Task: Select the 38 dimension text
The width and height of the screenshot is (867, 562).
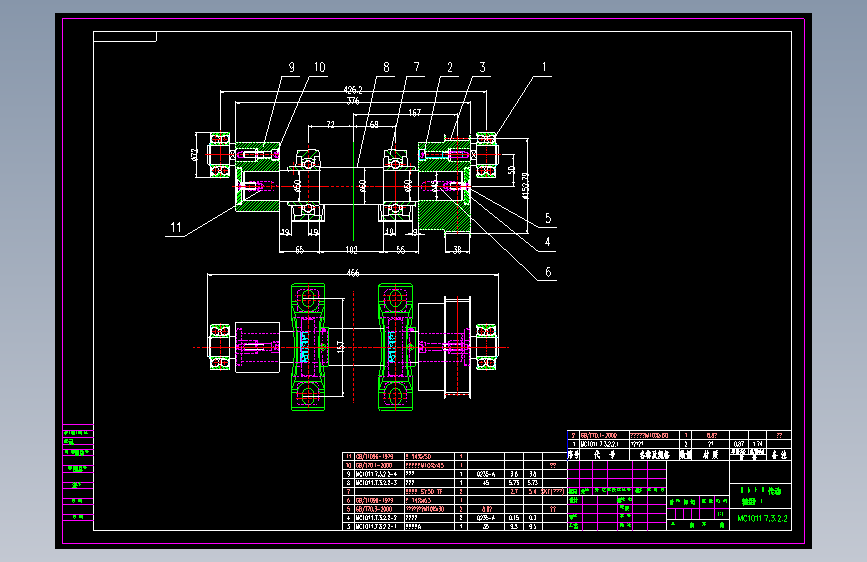Action: (457, 250)
